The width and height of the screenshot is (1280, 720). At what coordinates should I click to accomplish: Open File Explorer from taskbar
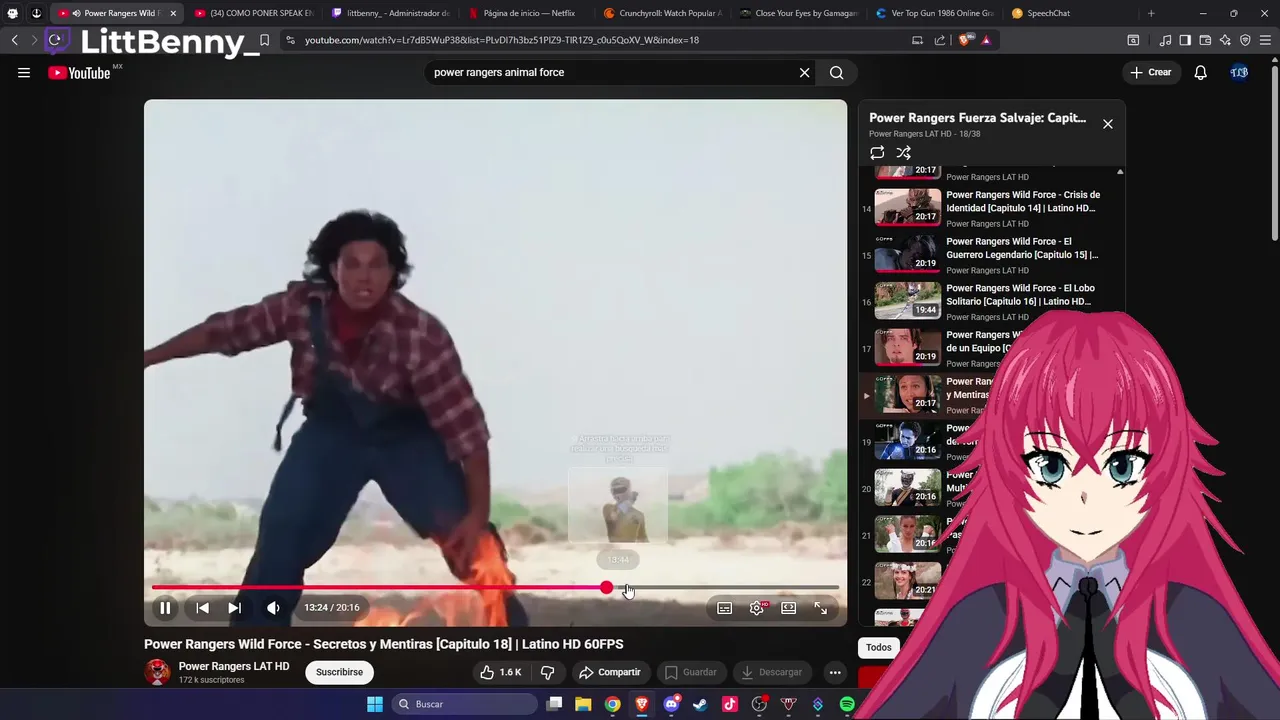[x=583, y=704]
